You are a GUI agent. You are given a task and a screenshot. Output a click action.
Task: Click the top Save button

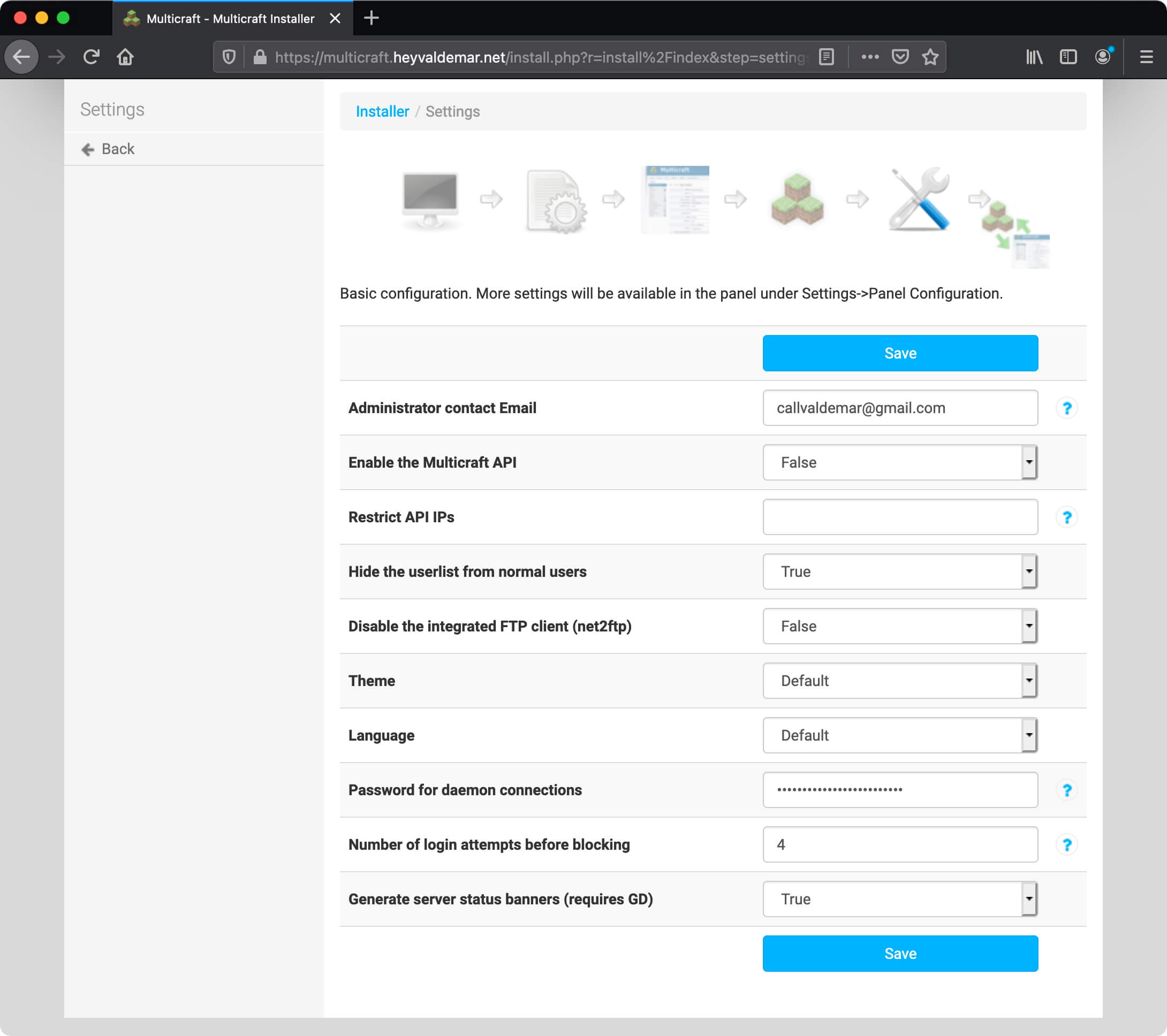coord(900,353)
